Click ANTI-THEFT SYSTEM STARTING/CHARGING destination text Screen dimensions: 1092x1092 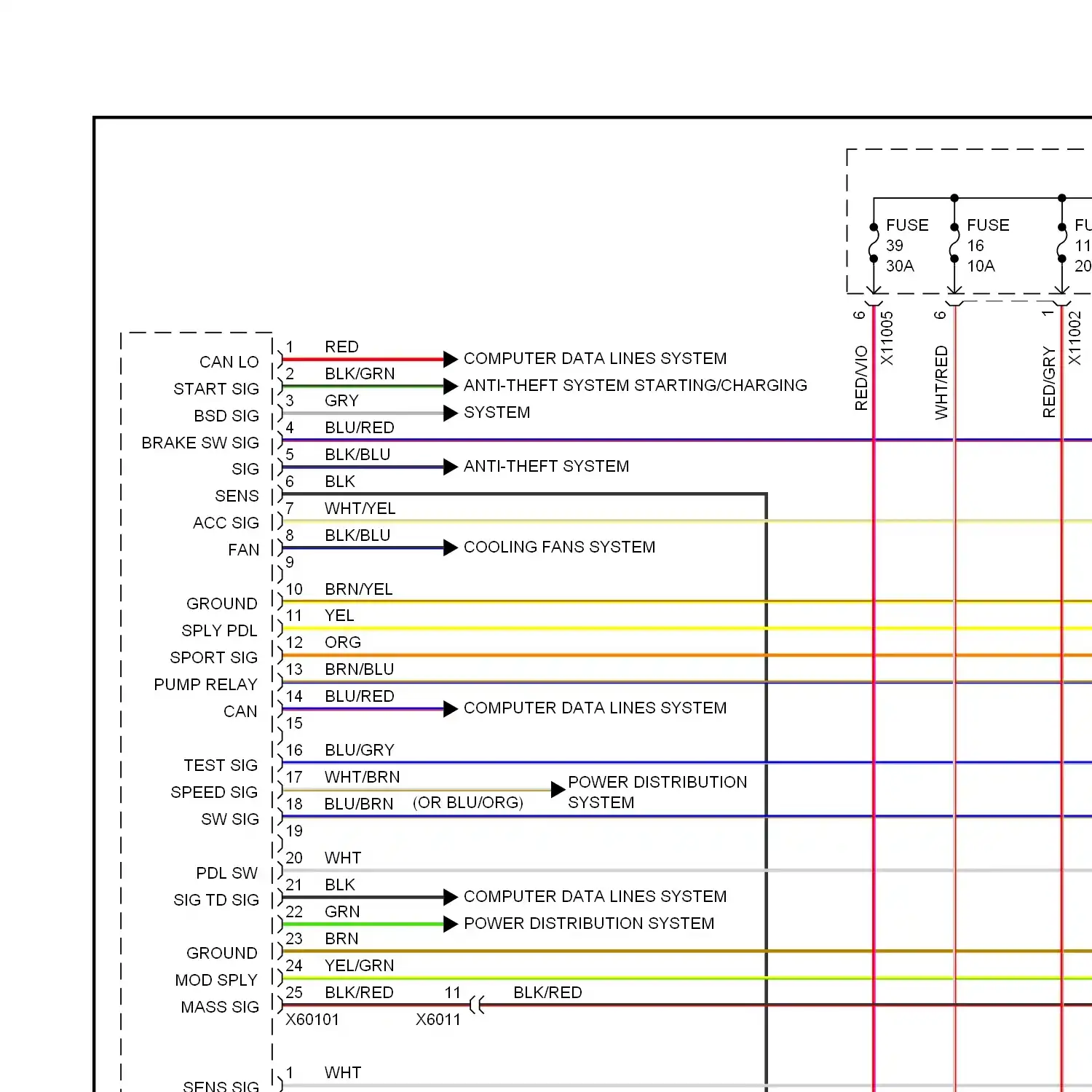[x=636, y=385]
